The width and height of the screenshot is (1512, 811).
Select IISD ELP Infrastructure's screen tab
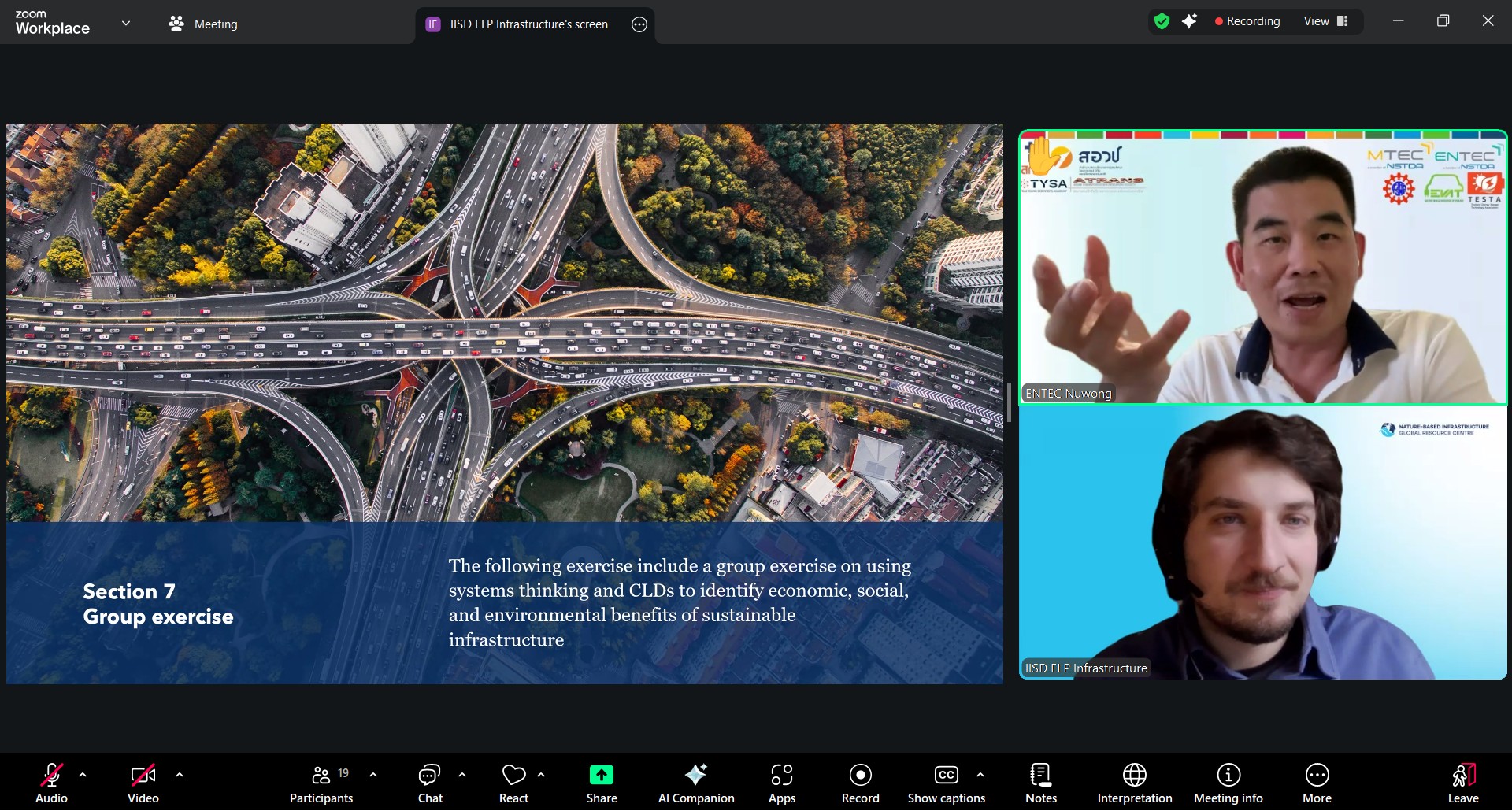coord(528,24)
